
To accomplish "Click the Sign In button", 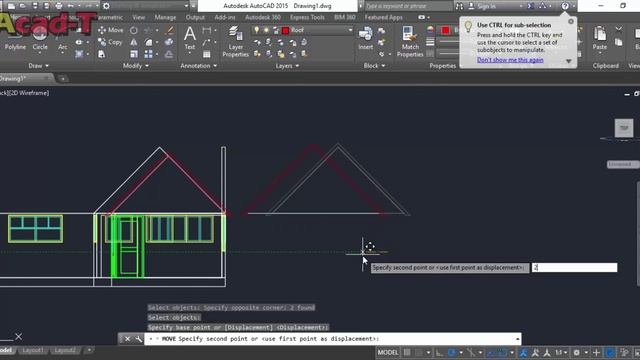I will click(x=483, y=6).
